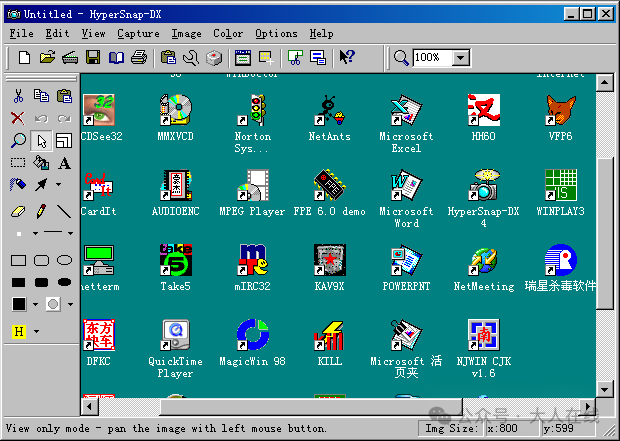This screenshot has width=620, height=441.
Task: Click the open book toolbar icon
Action: coord(116,58)
